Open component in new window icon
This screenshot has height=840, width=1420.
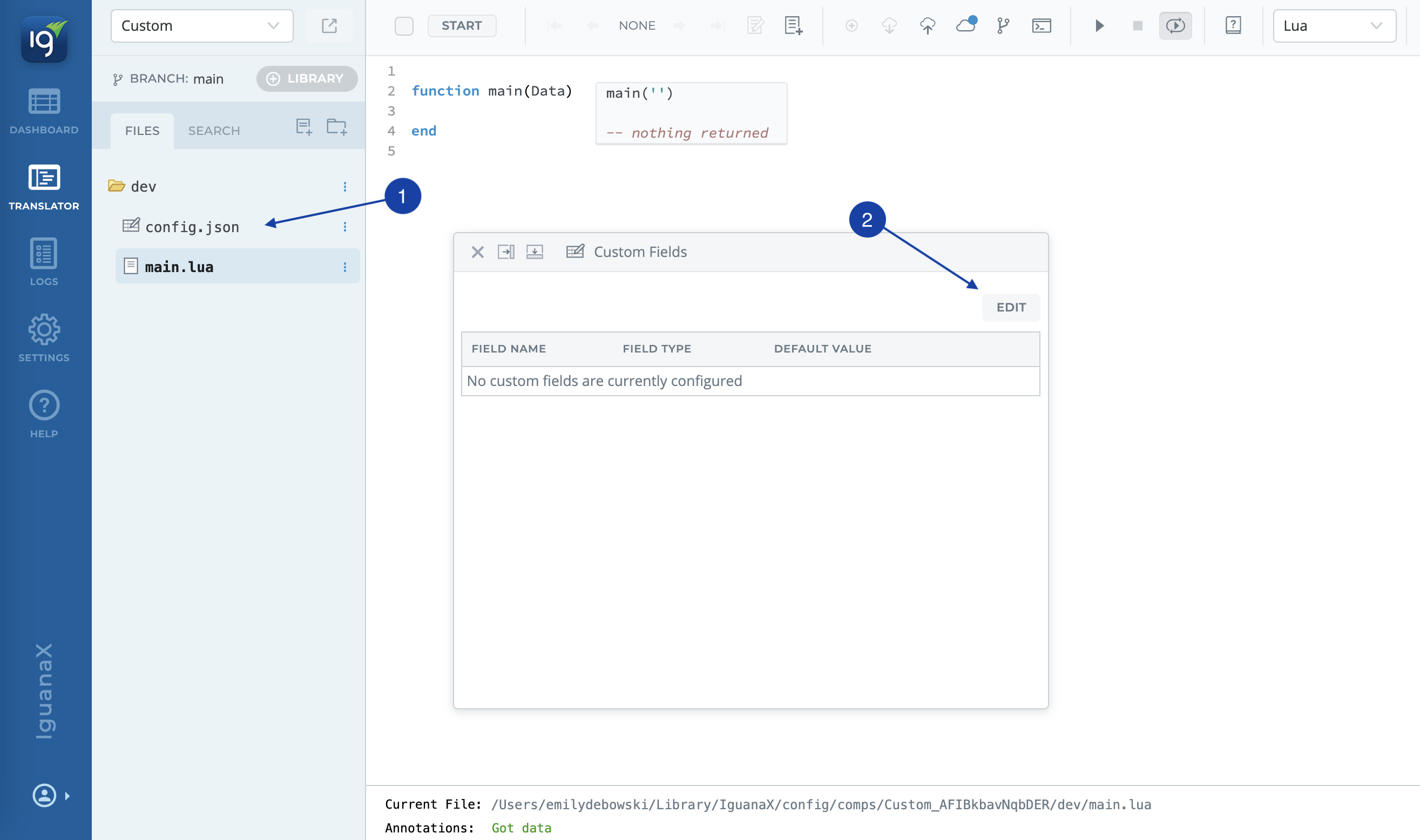329,25
